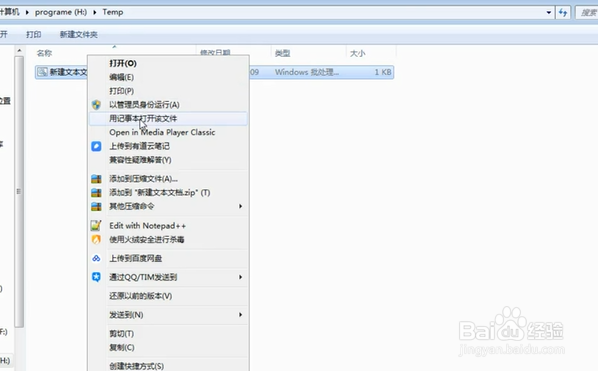Click the QQ/TIM send icon
The height and width of the screenshot is (371, 598).
point(96,277)
